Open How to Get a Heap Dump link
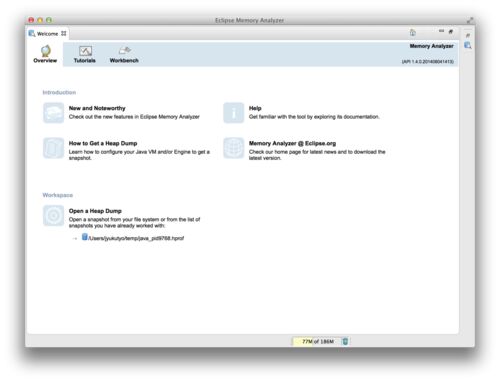The image size is (500, 382). tap(103, 143)
